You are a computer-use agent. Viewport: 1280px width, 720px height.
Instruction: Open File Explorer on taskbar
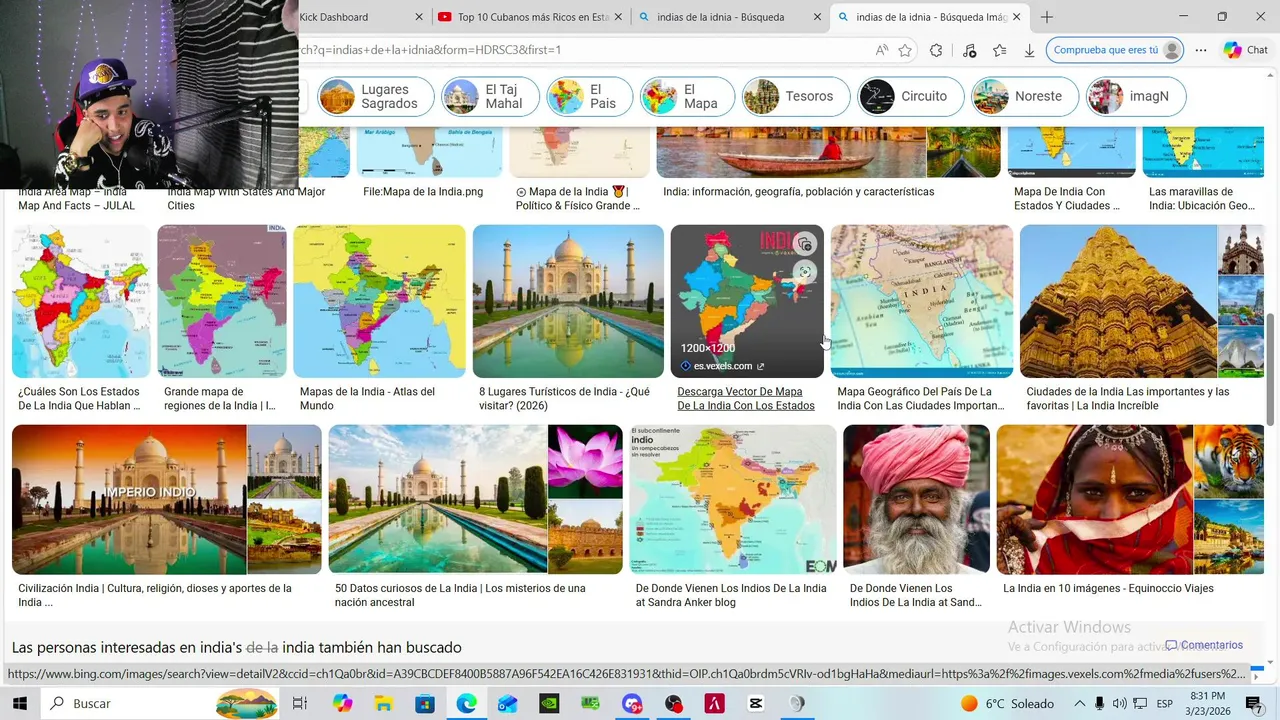click(x=384, y=703)
